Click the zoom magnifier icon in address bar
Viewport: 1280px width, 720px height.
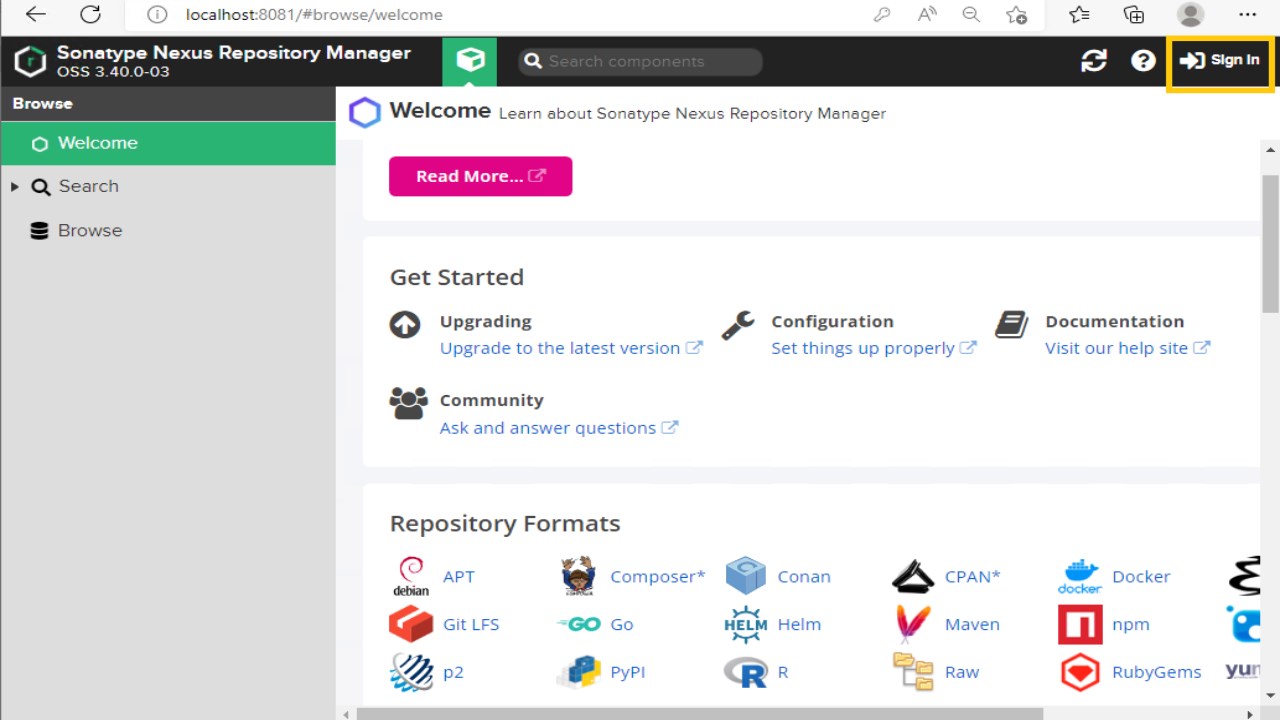(x=971, y=14)
